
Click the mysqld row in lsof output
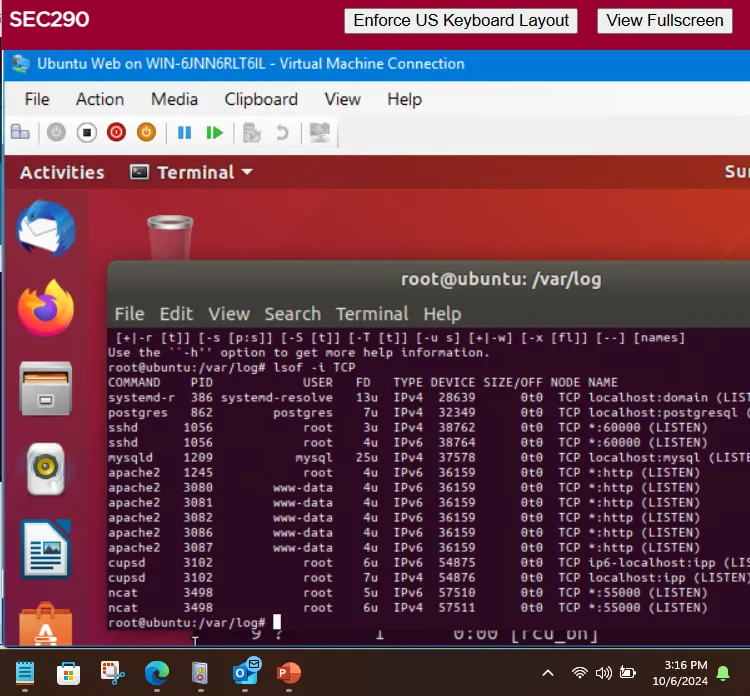(428, 457)
